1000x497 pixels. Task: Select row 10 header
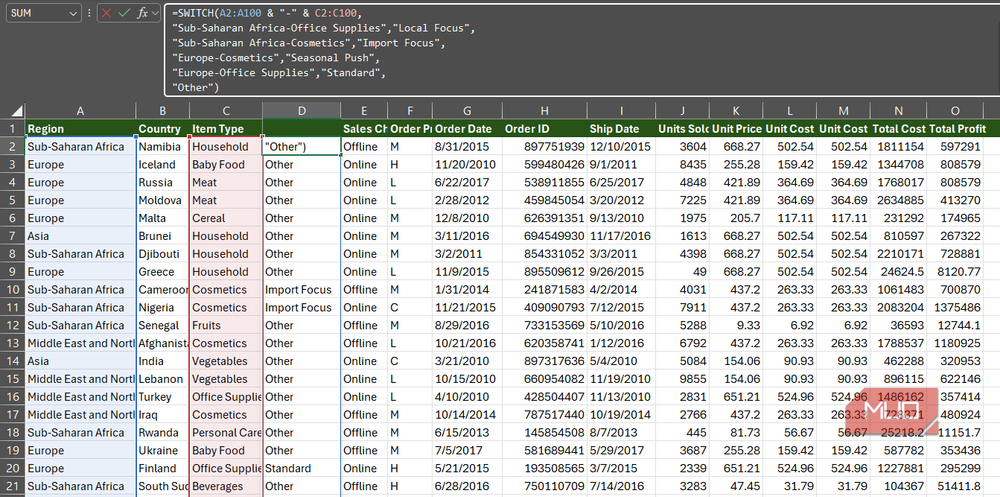[13, 290]
